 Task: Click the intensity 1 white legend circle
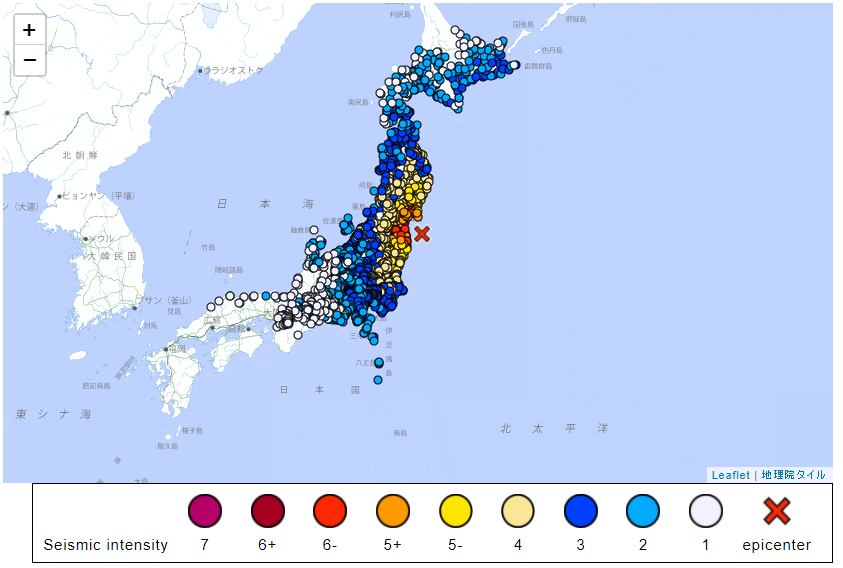pos(706,511)
